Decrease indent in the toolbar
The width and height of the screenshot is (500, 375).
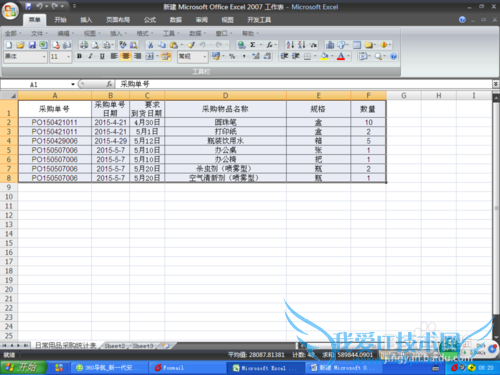pyautogui.click(x=284, y=56)
